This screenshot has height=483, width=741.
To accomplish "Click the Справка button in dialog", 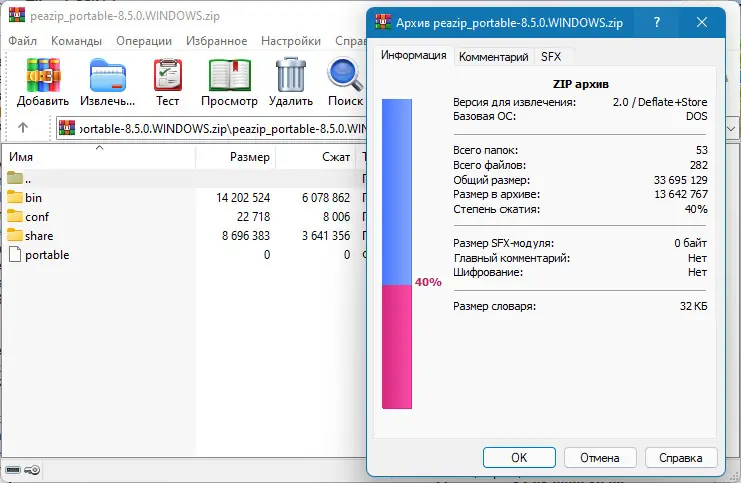I will coord(681,457).
